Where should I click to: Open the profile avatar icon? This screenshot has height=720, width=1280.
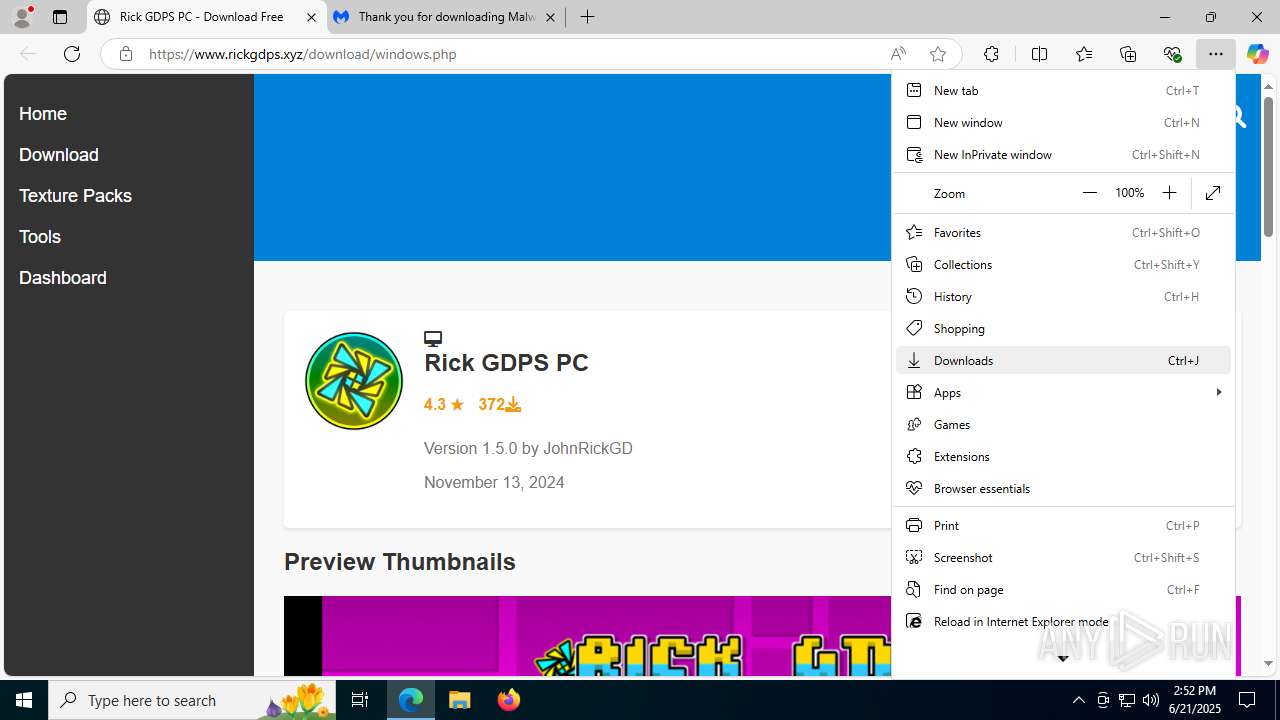(x=22, y=17)
